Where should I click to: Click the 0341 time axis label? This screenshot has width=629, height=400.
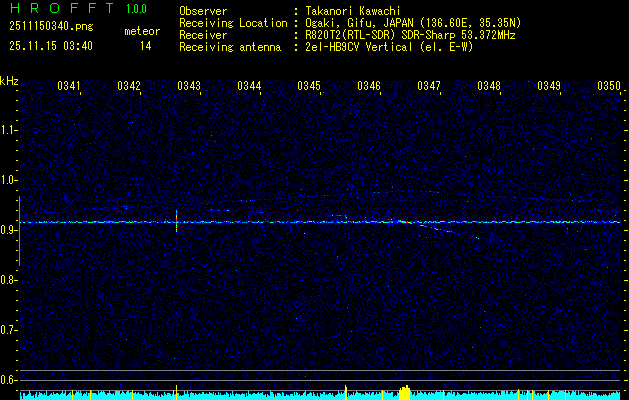click(69, 86)
